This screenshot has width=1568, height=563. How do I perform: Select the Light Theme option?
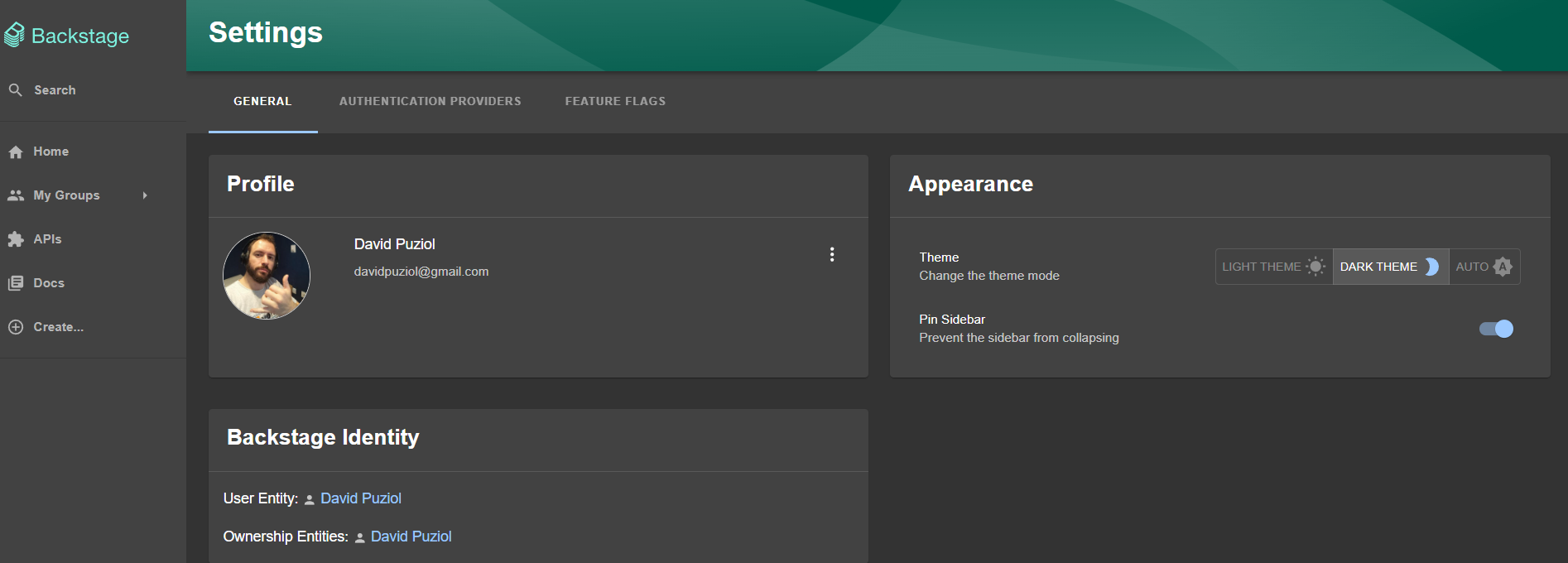point(1273,267)
